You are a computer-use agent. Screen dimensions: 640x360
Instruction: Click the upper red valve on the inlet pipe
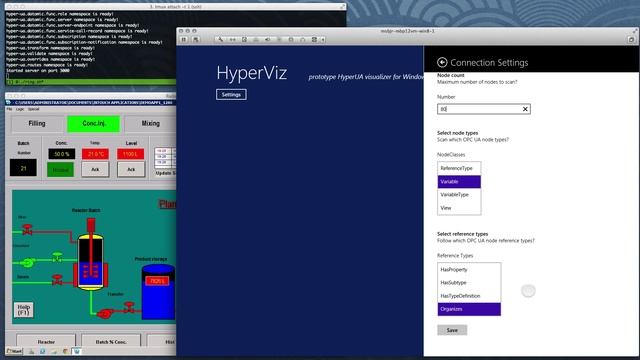[27, 229]
